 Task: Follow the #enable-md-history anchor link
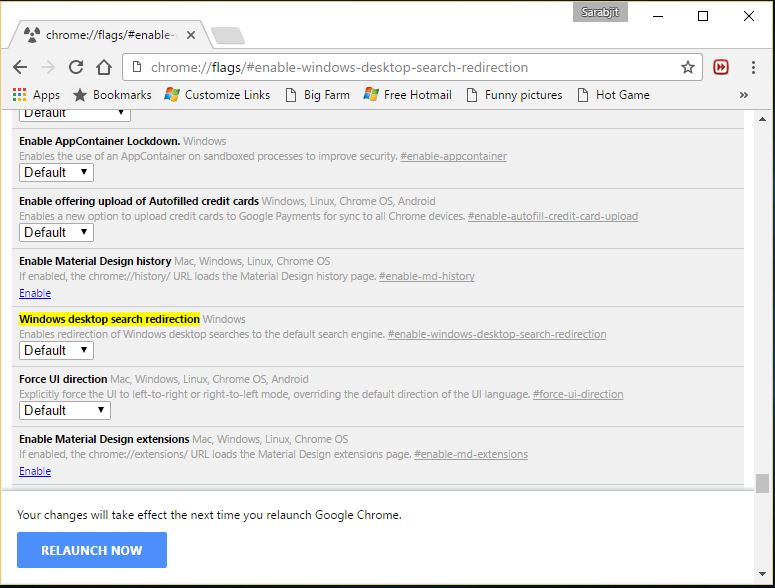[427, 276]
